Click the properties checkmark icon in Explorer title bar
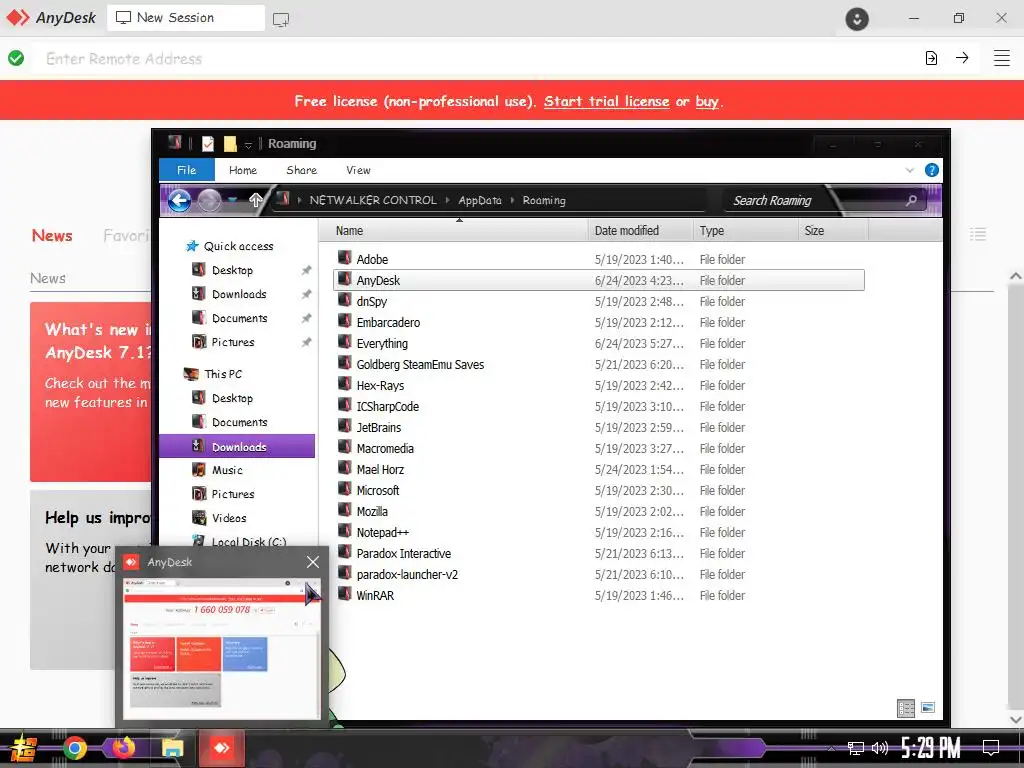This screenshot has width=1024, height=768. click(208, 144)
